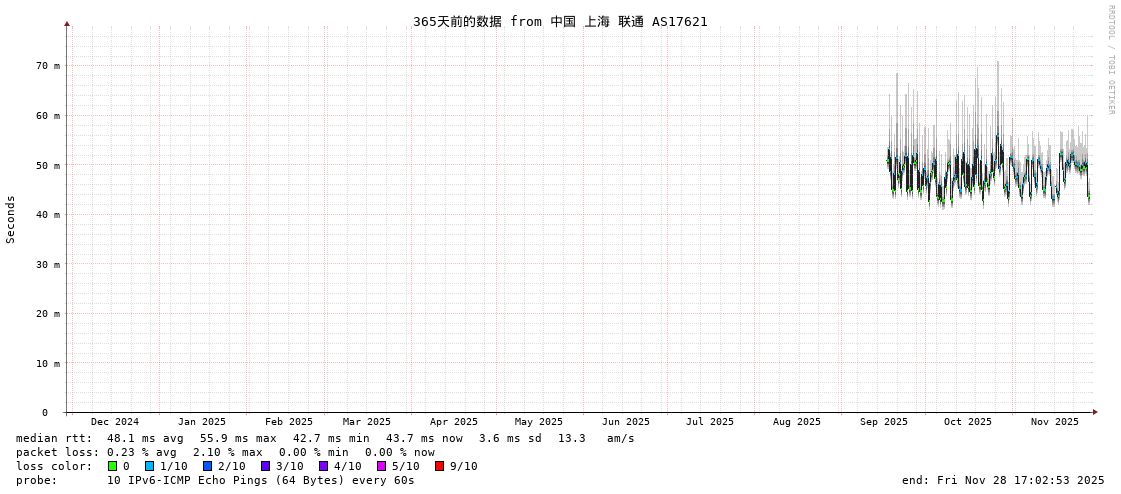Click the red 9/10 loss swatch
The height and width of the screenshot is (494, 1121).
(440, 466)
